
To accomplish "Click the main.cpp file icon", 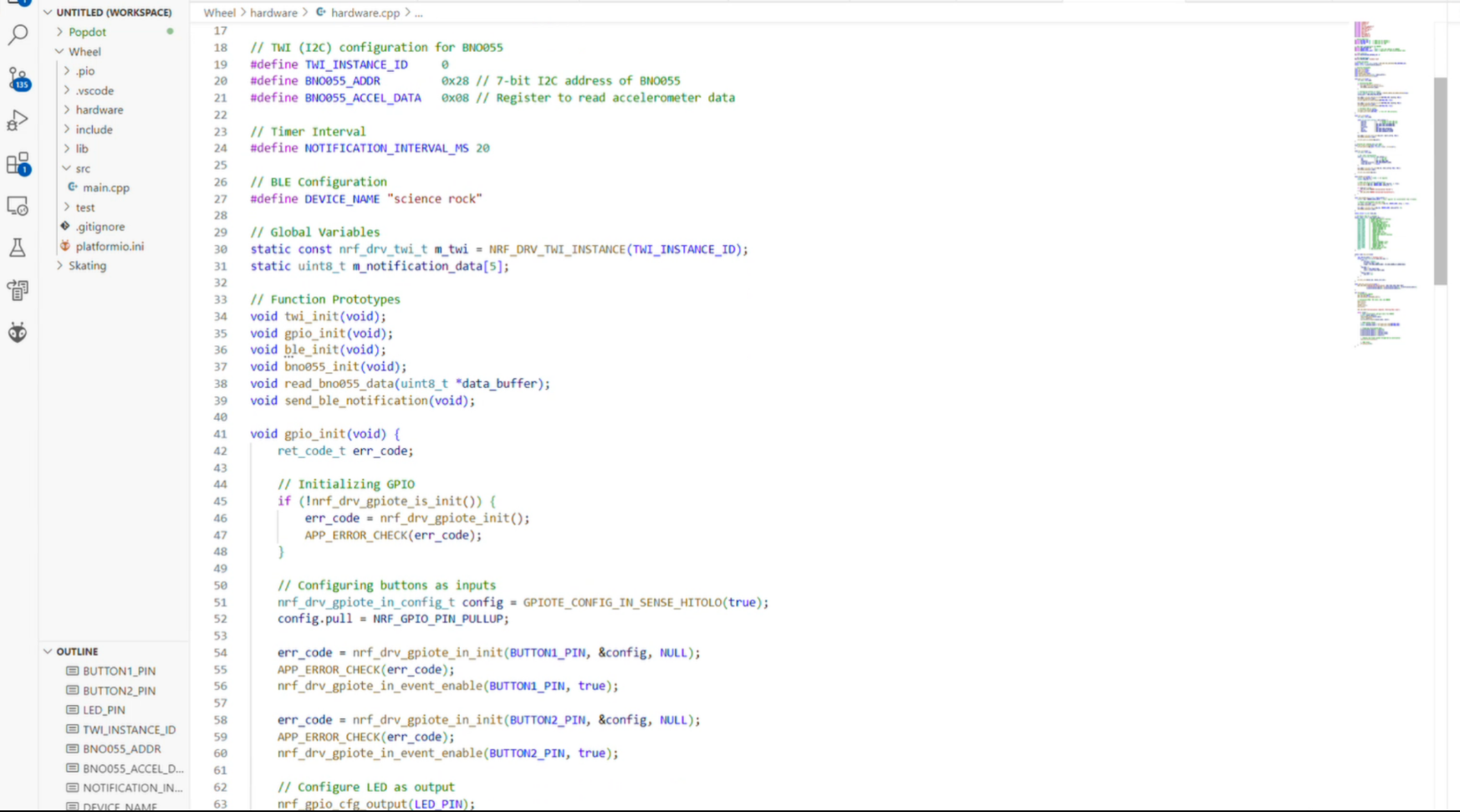I will [x=73, y=187].
